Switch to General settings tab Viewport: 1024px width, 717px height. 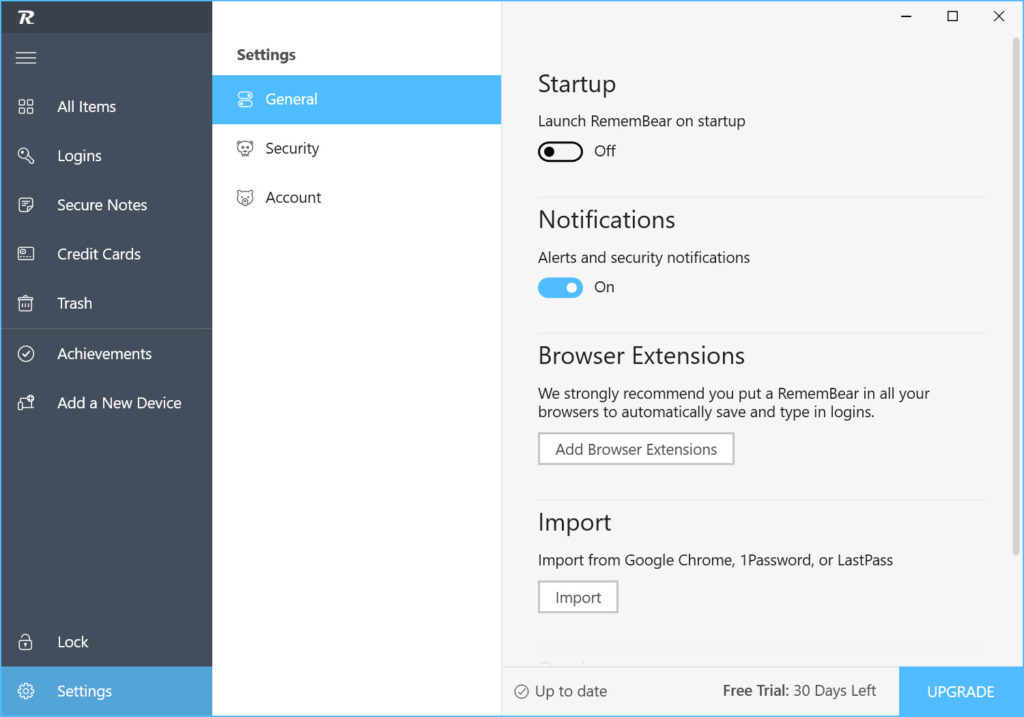[357, 99]
